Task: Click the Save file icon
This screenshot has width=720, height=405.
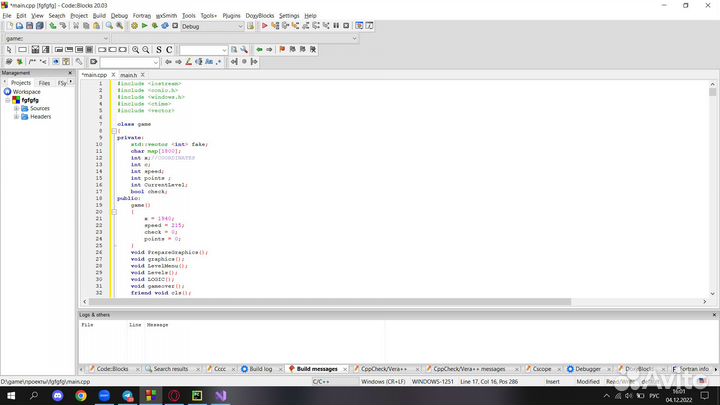Action: (x=30, y=26)
